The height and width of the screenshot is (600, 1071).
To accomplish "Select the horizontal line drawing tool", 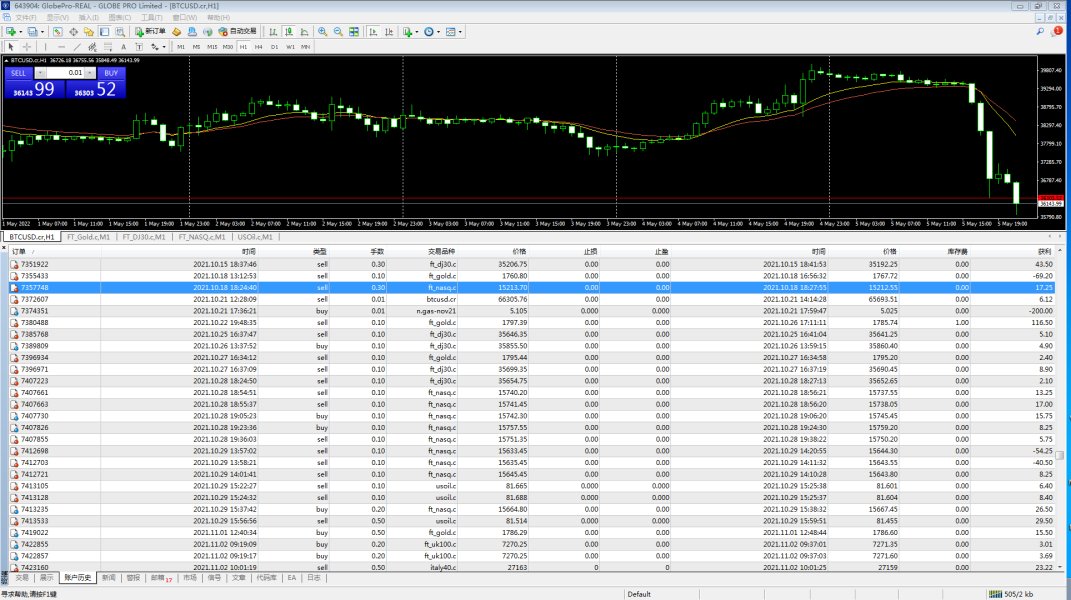I will (61, 46).
